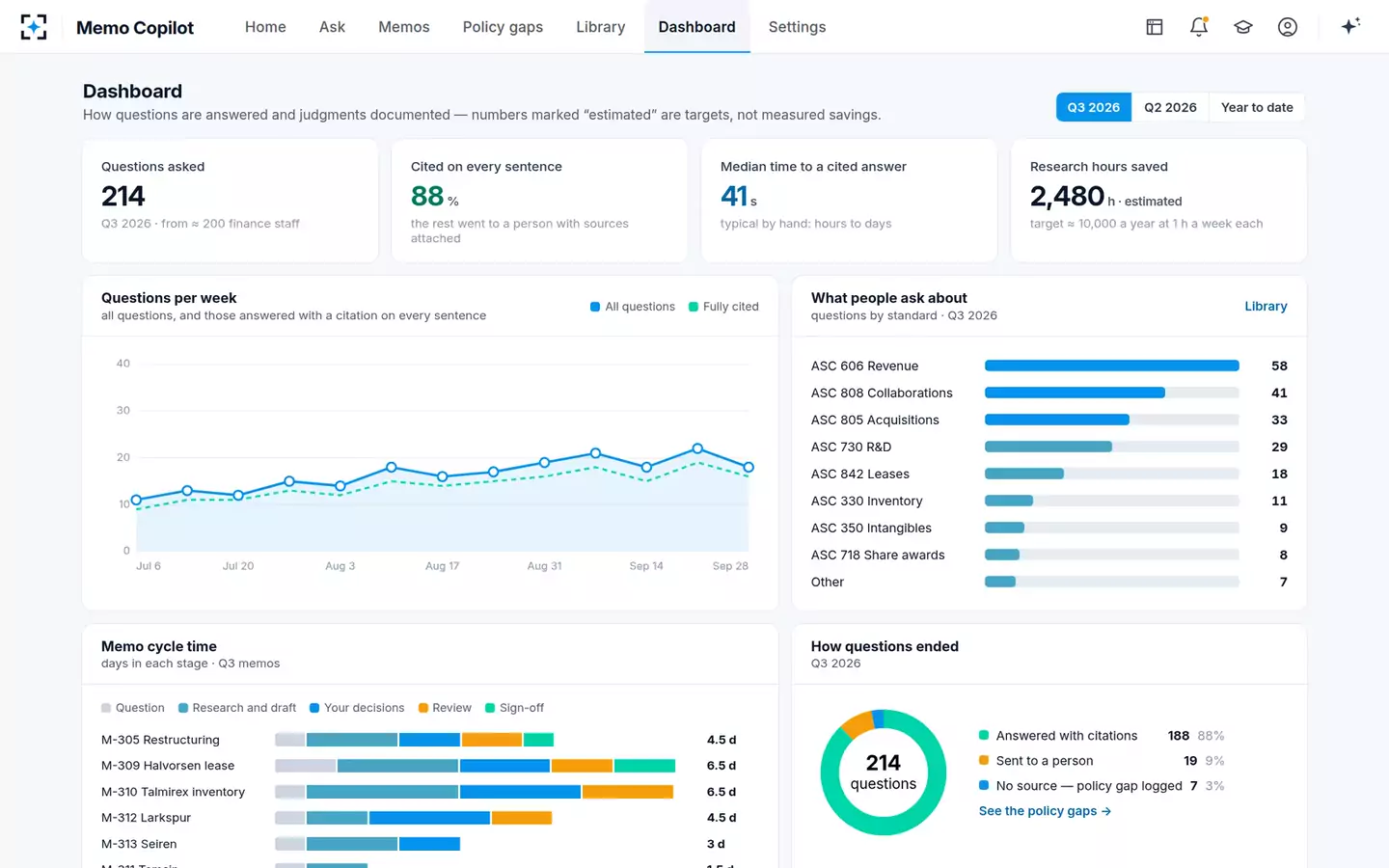This screenshot has height=868, width=1389.
Task: Click the ASC 842 Leases row label
Action: point(860,475)
